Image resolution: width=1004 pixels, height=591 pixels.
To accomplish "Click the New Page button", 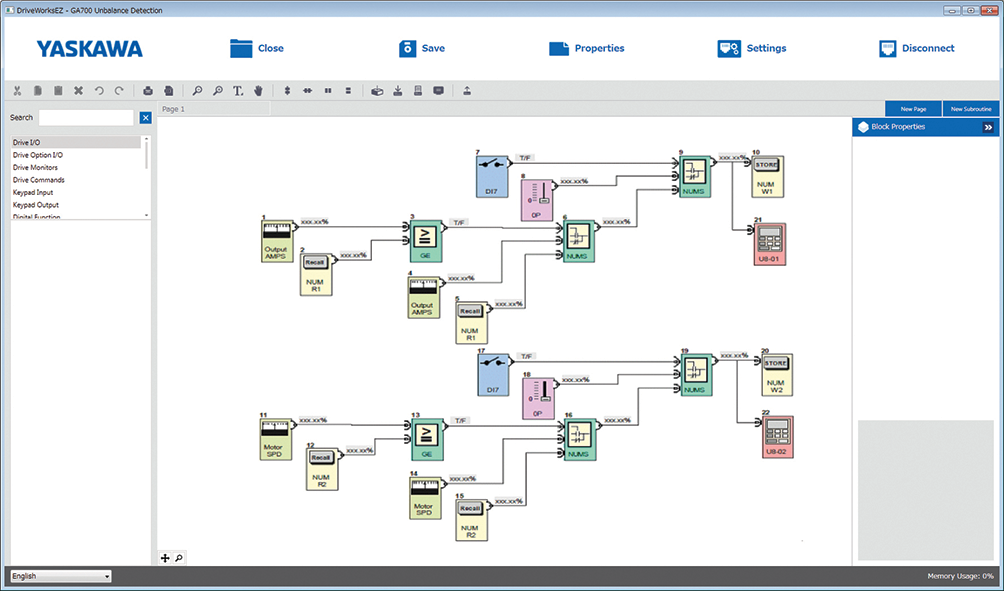I will click(913, 109).
